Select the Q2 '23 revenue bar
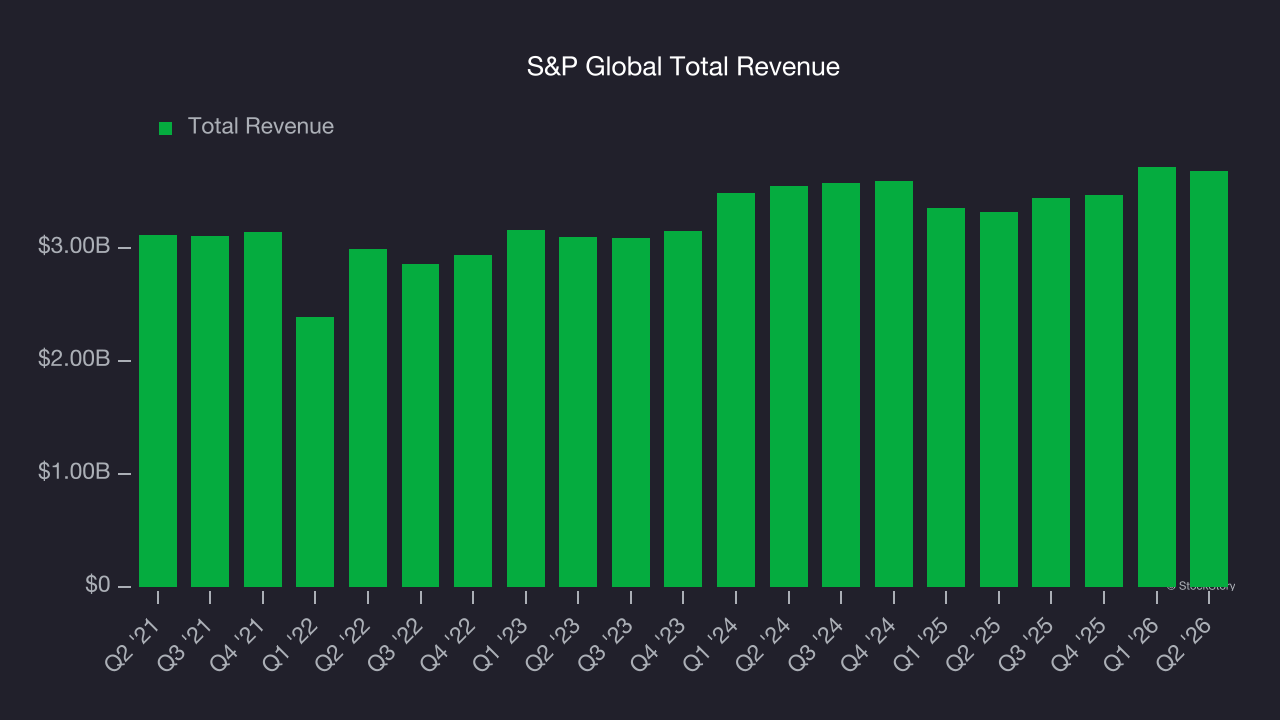 pyautogui.click(x=578, y=412)
